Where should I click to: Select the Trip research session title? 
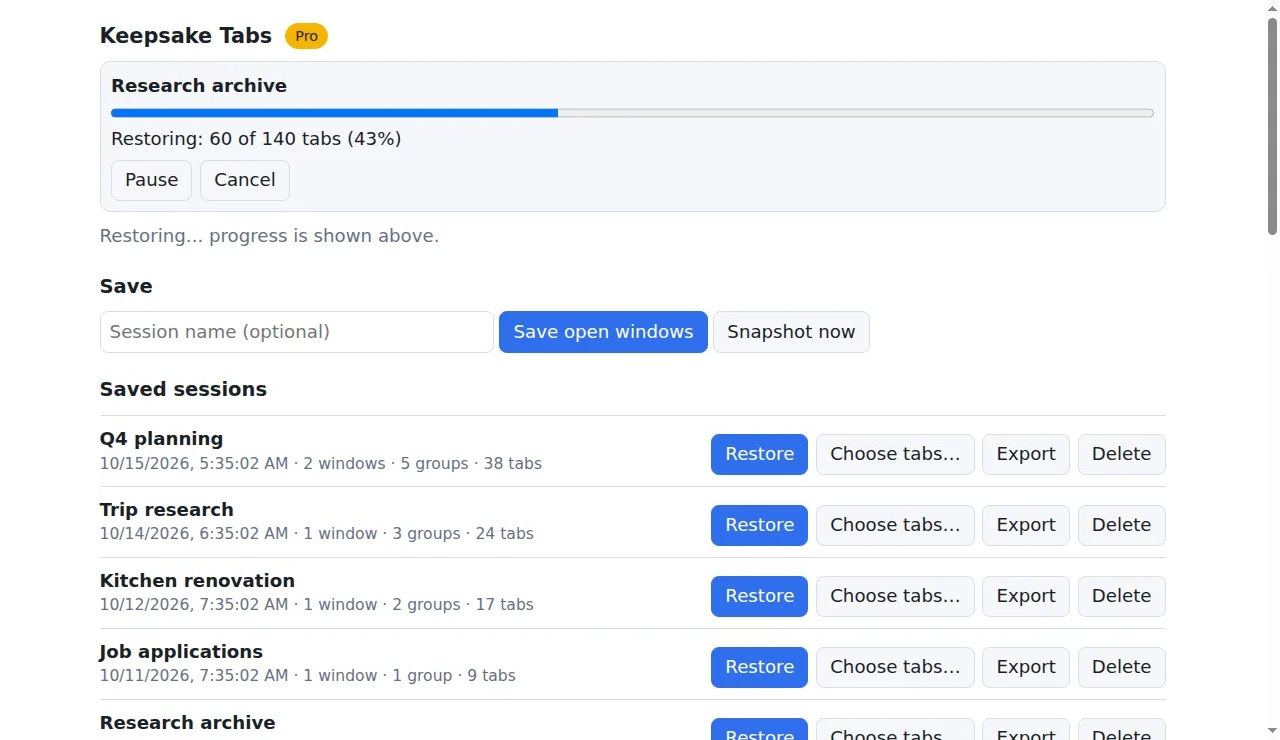166,510
